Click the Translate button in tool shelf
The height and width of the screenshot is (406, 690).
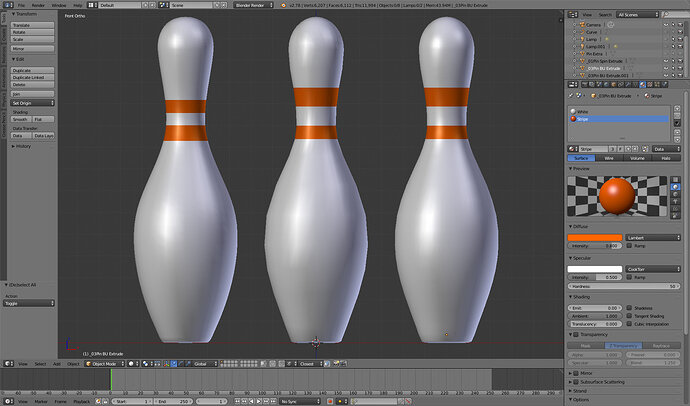point(33,25)
